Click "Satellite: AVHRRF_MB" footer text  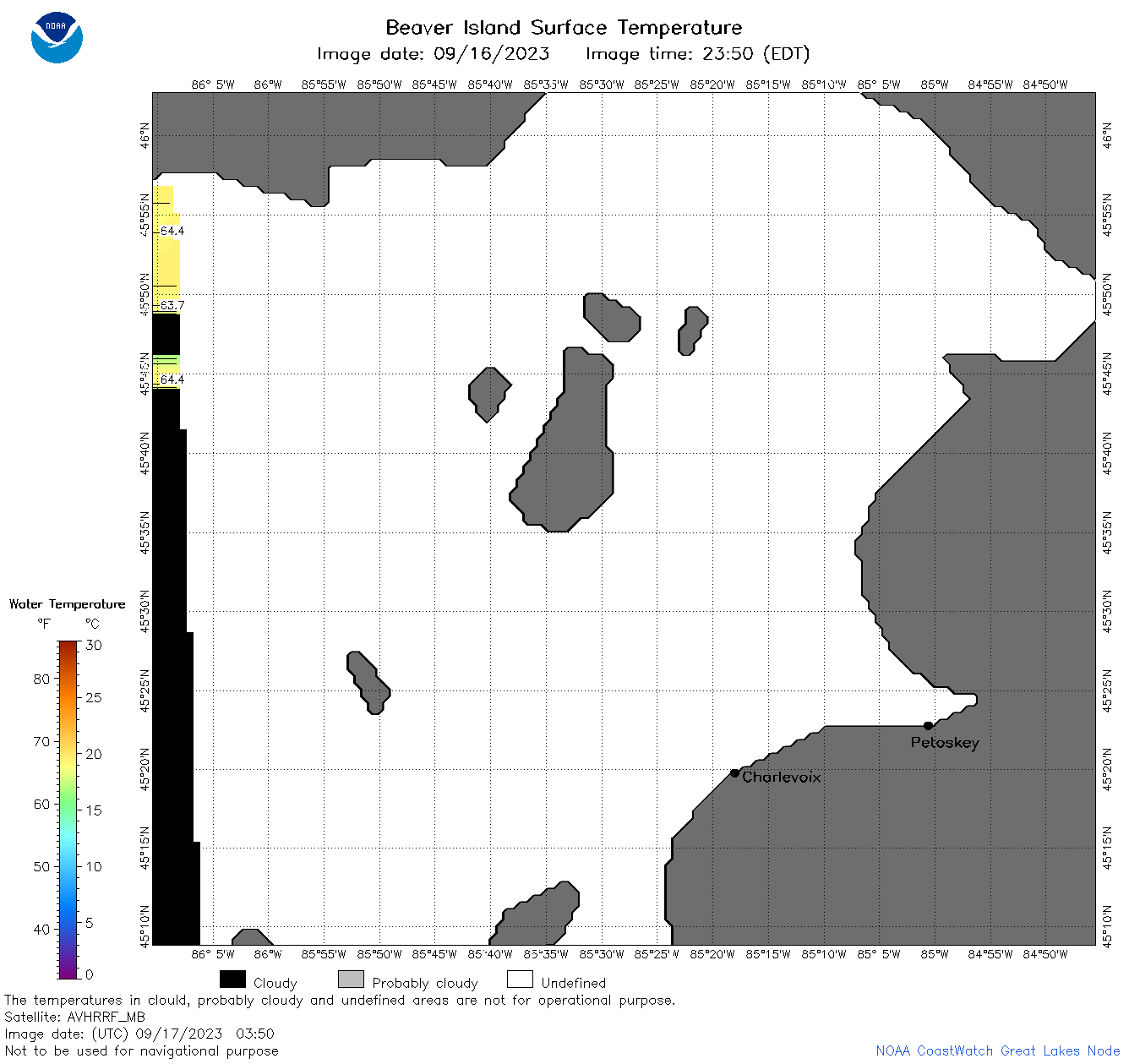74,1017
